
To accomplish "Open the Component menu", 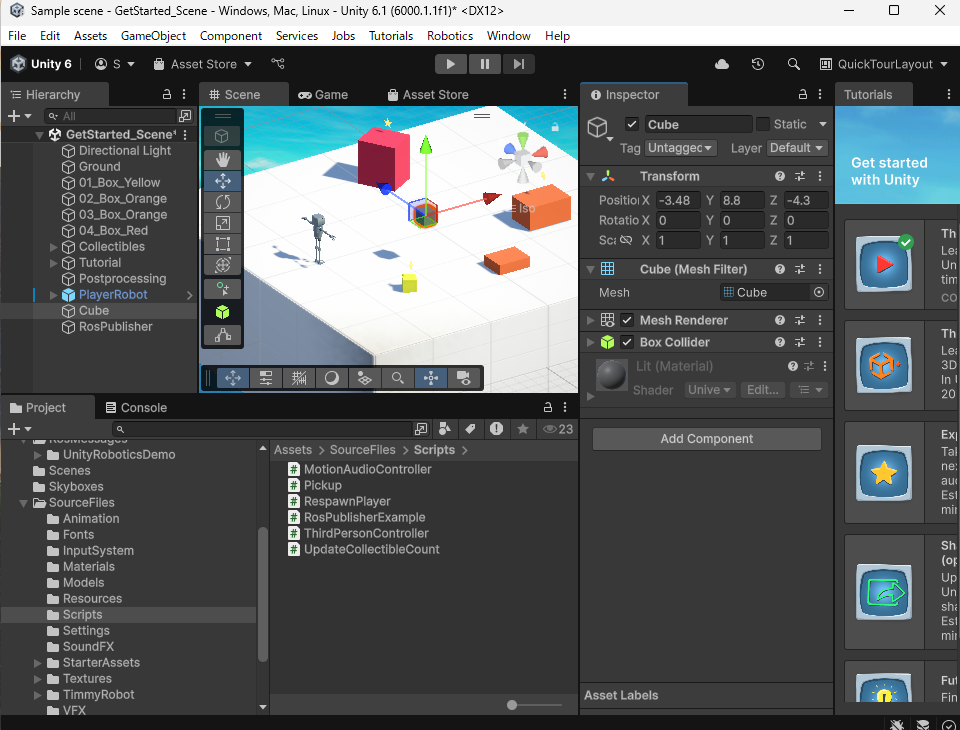I will coord(231,36).
